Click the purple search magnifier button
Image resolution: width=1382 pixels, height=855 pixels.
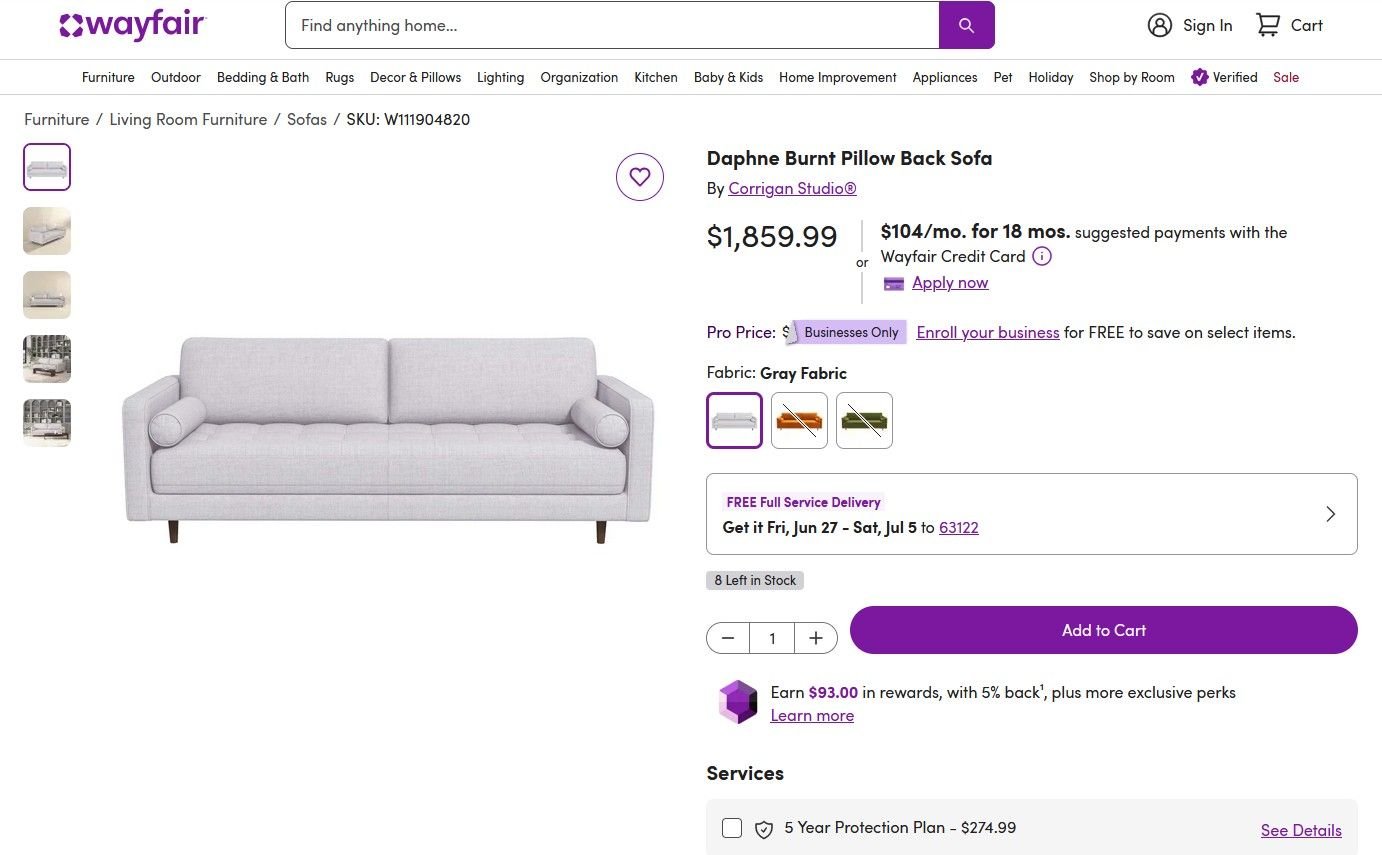966,25
